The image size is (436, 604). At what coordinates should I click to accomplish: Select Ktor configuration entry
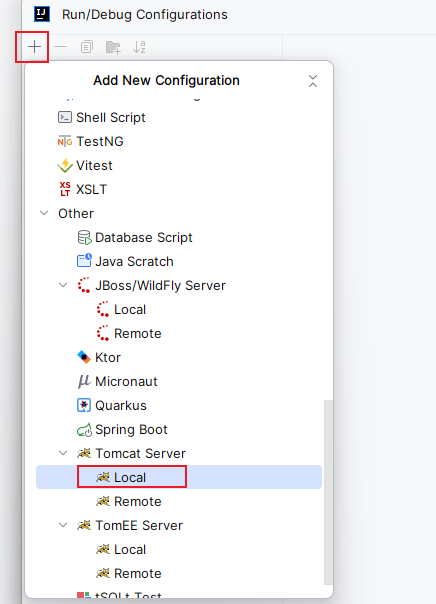(x=108, y=357)
